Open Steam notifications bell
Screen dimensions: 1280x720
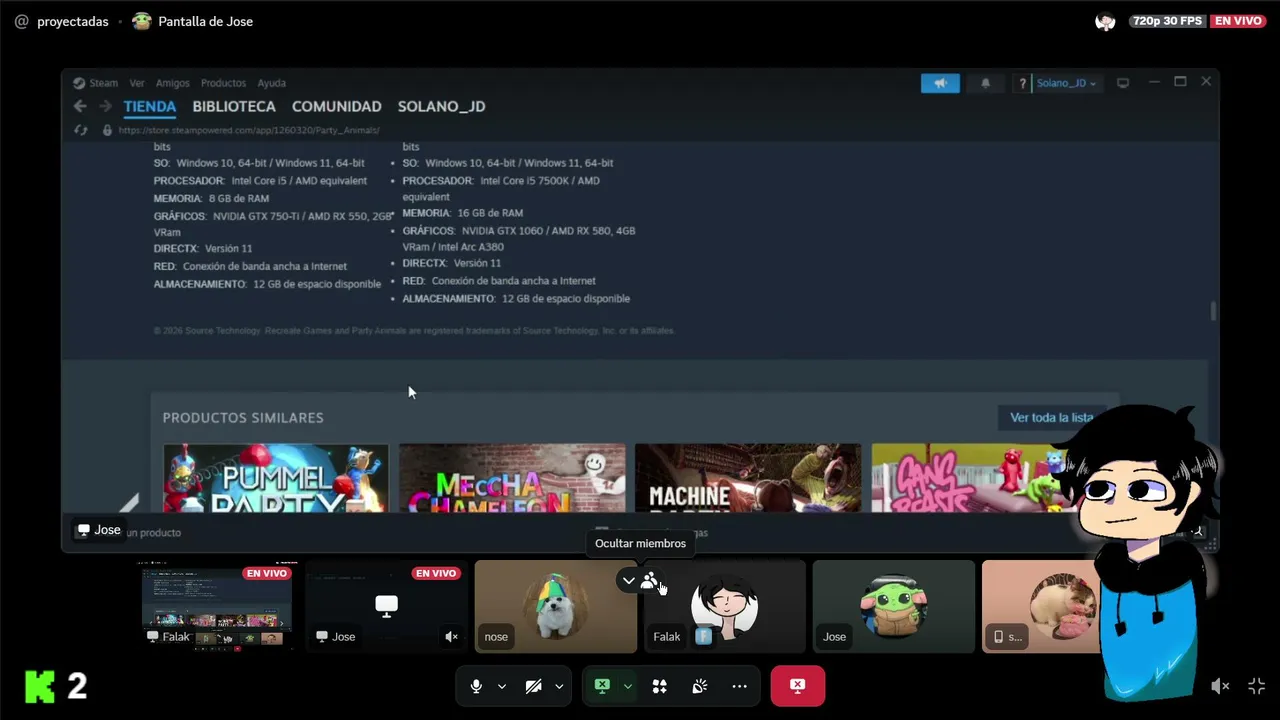point(985,83)
